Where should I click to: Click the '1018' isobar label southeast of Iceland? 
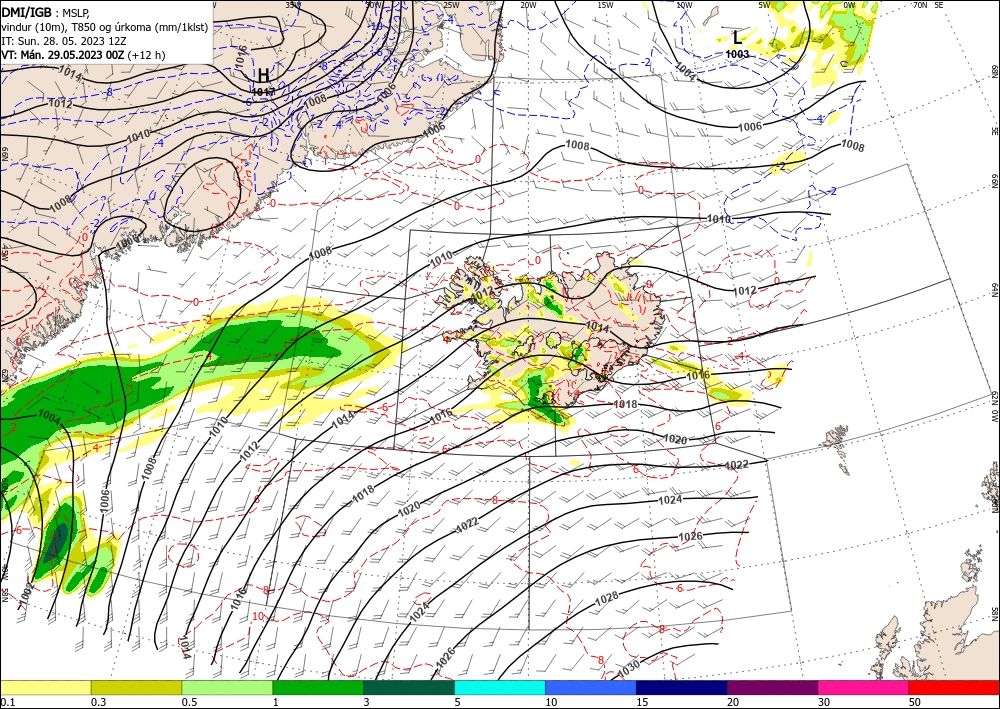[x=625, y=404]
